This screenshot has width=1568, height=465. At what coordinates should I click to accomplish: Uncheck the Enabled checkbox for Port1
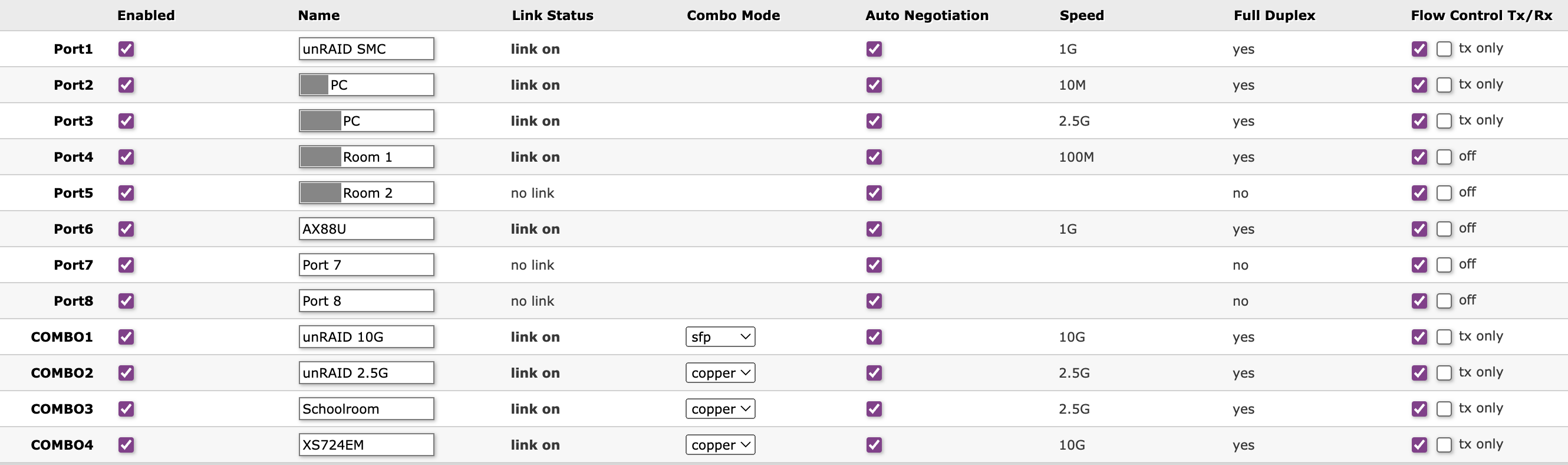tap(126, 49)
